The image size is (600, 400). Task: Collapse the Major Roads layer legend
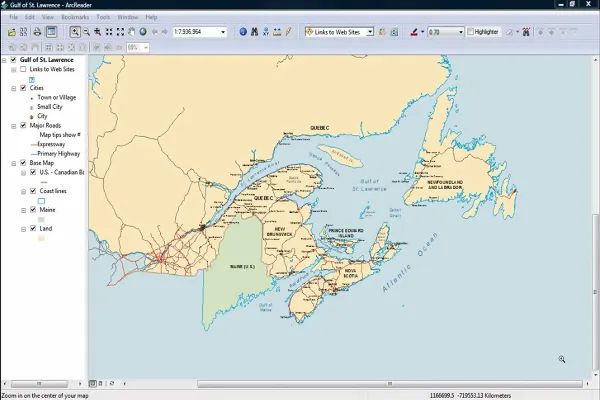pyautogui.click(x=14, y=126)
